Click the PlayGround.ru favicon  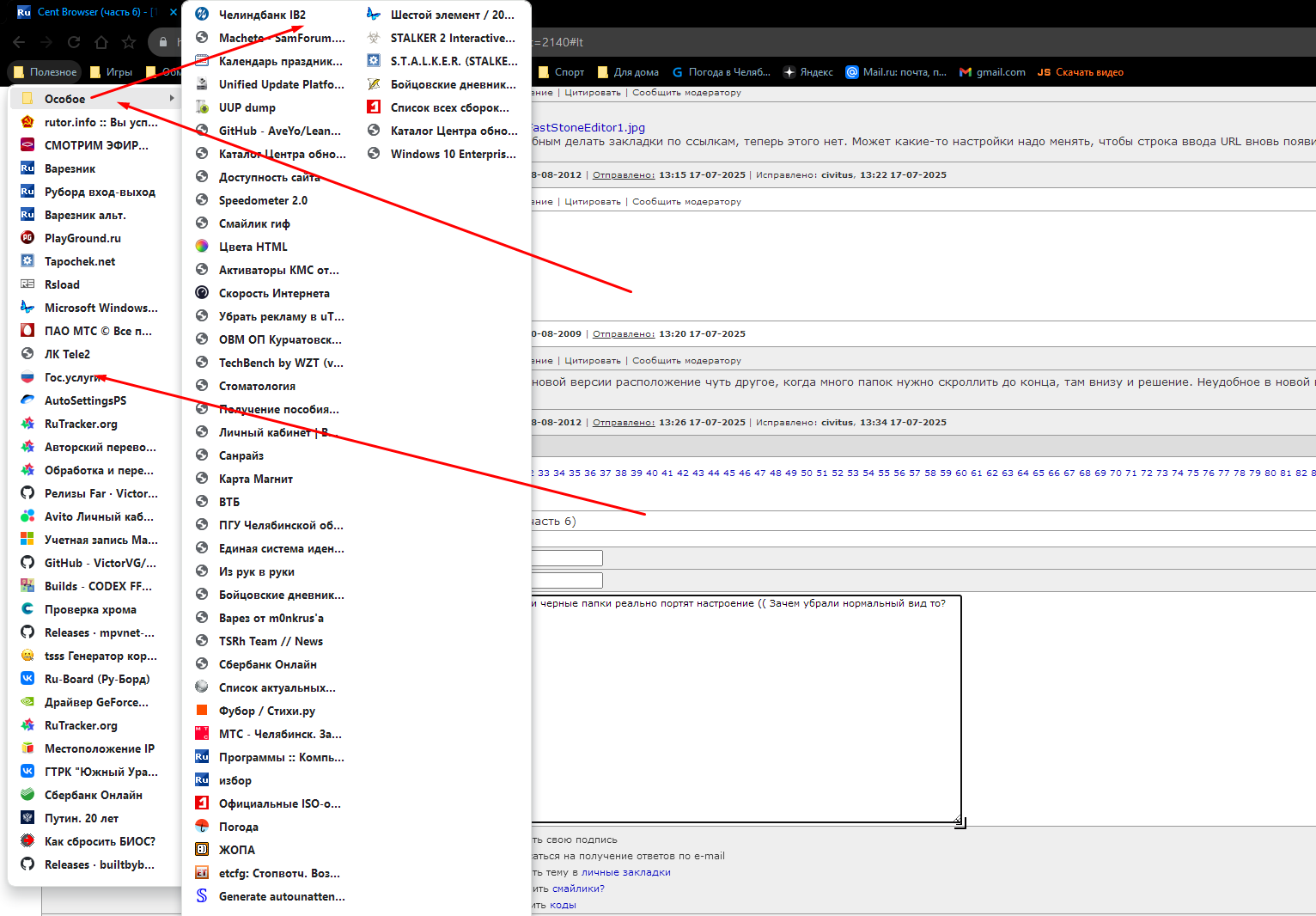point(27,238)
